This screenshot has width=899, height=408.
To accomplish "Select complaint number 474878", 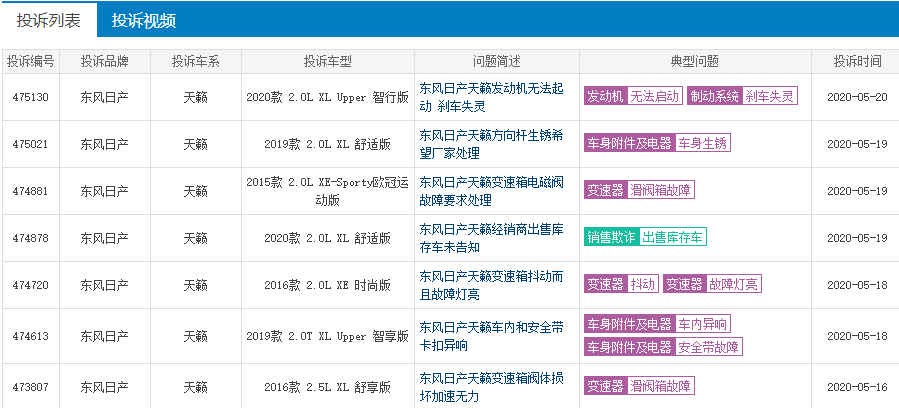I will [x=30, y=238].
